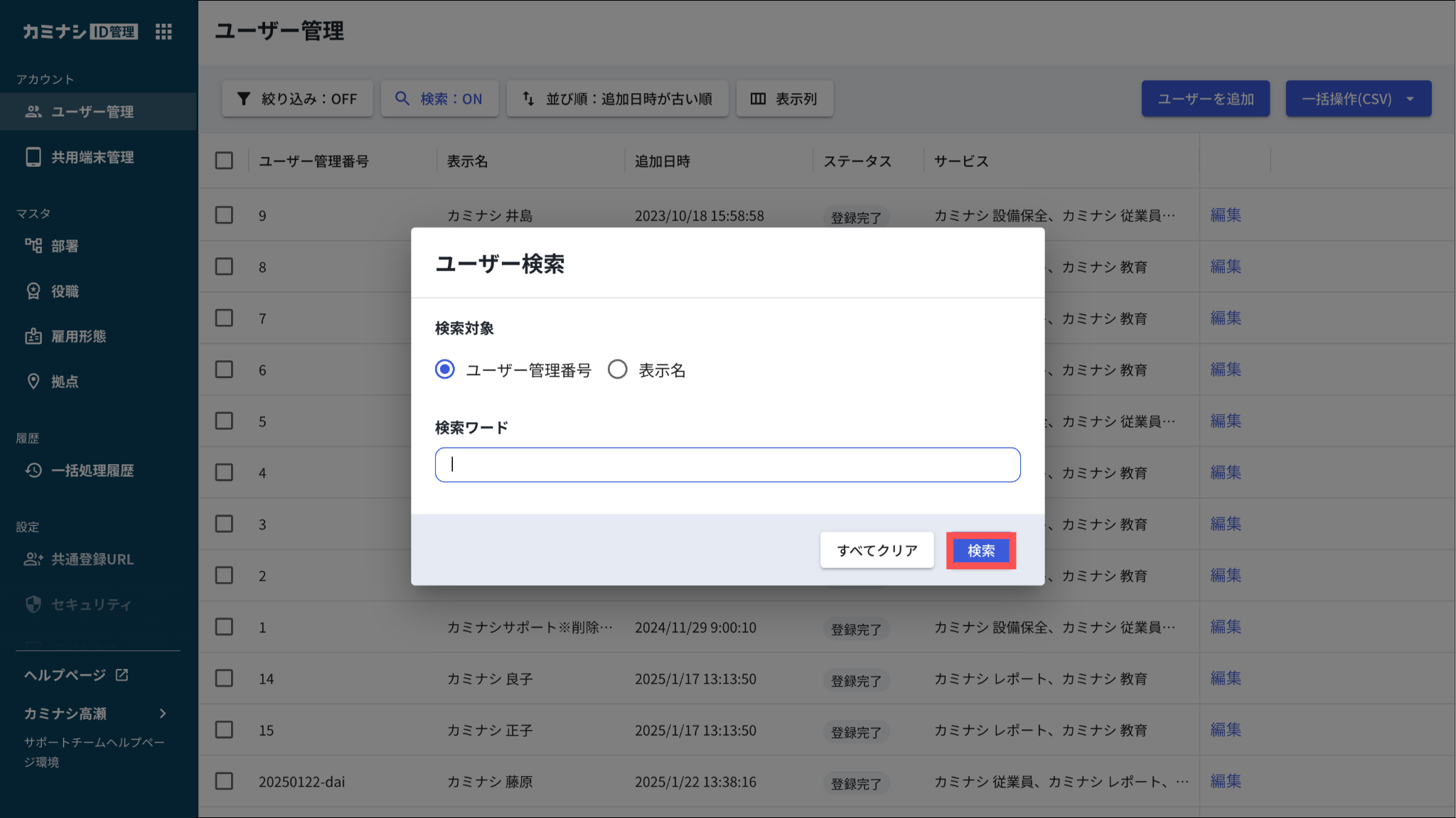Screen dimensions: 1456x818
Task: Click the すべてクリア button
Action: pyautogui.click(x=877, y=551)
